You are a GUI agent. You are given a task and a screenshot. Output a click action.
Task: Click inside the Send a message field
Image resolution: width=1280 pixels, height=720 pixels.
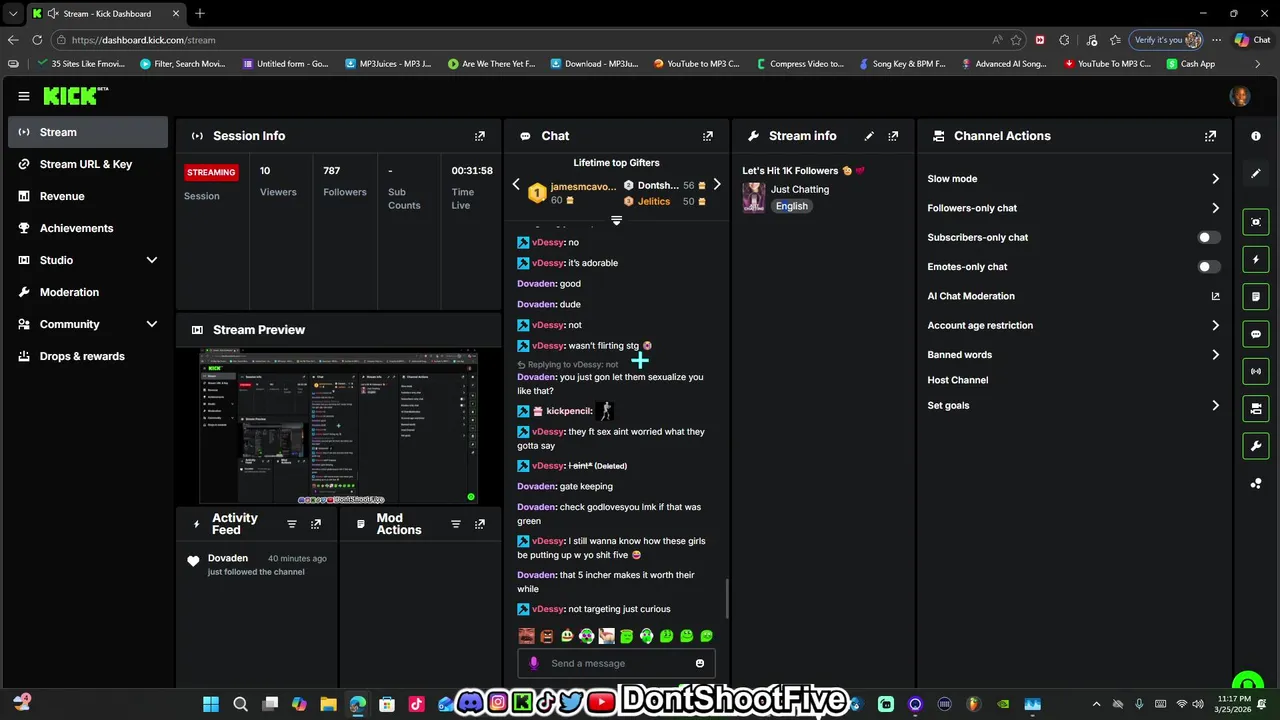(618, 663)
